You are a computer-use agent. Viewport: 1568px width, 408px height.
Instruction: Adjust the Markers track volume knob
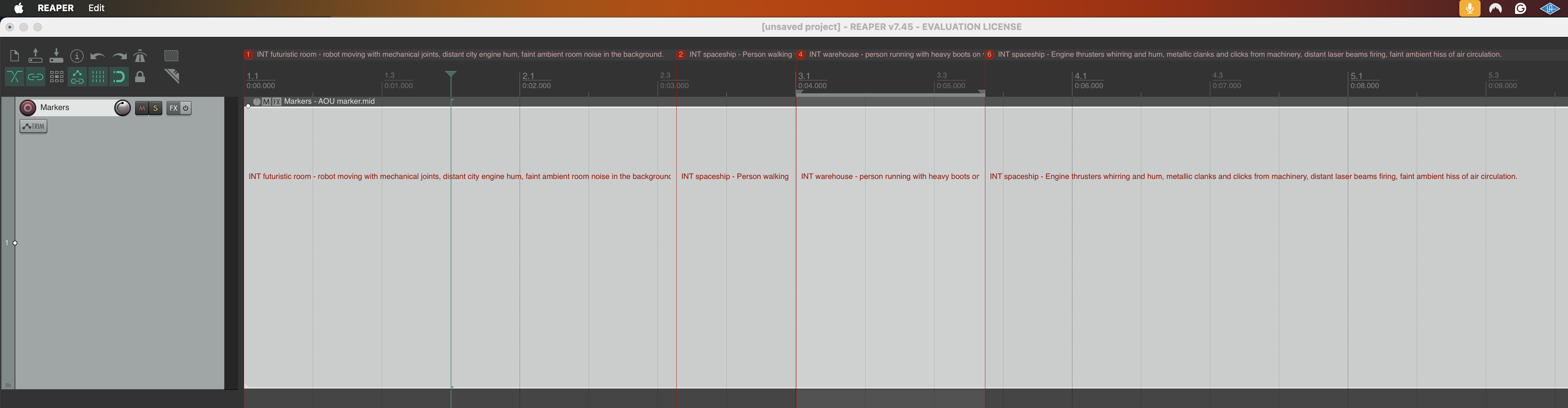[122, 108]
